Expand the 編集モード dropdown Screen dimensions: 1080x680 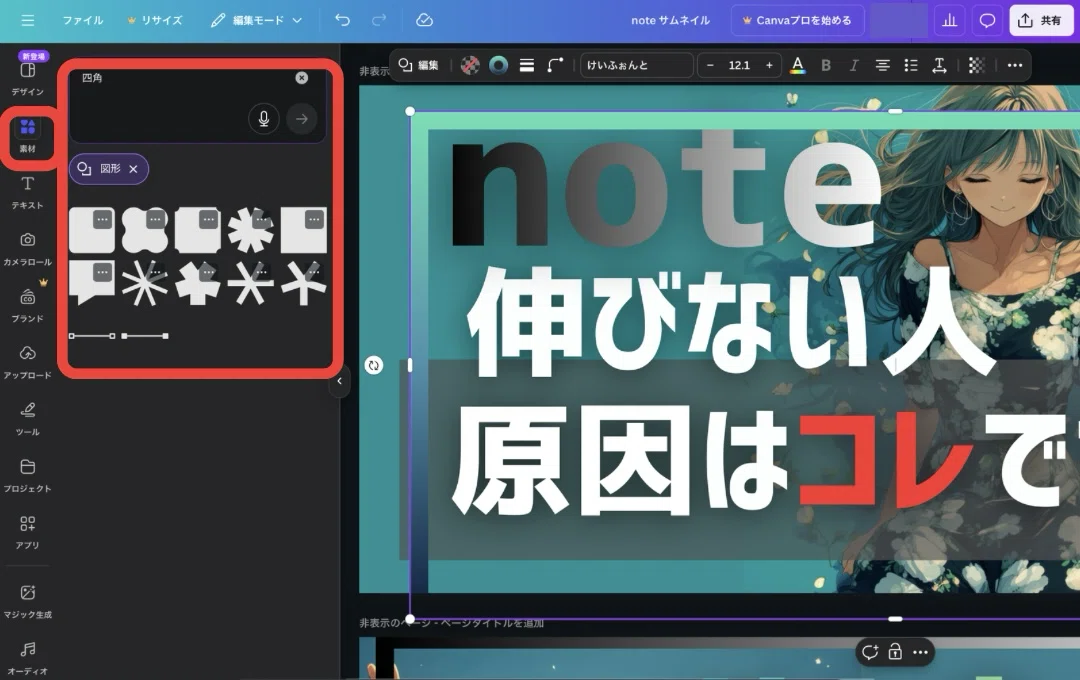256,21
